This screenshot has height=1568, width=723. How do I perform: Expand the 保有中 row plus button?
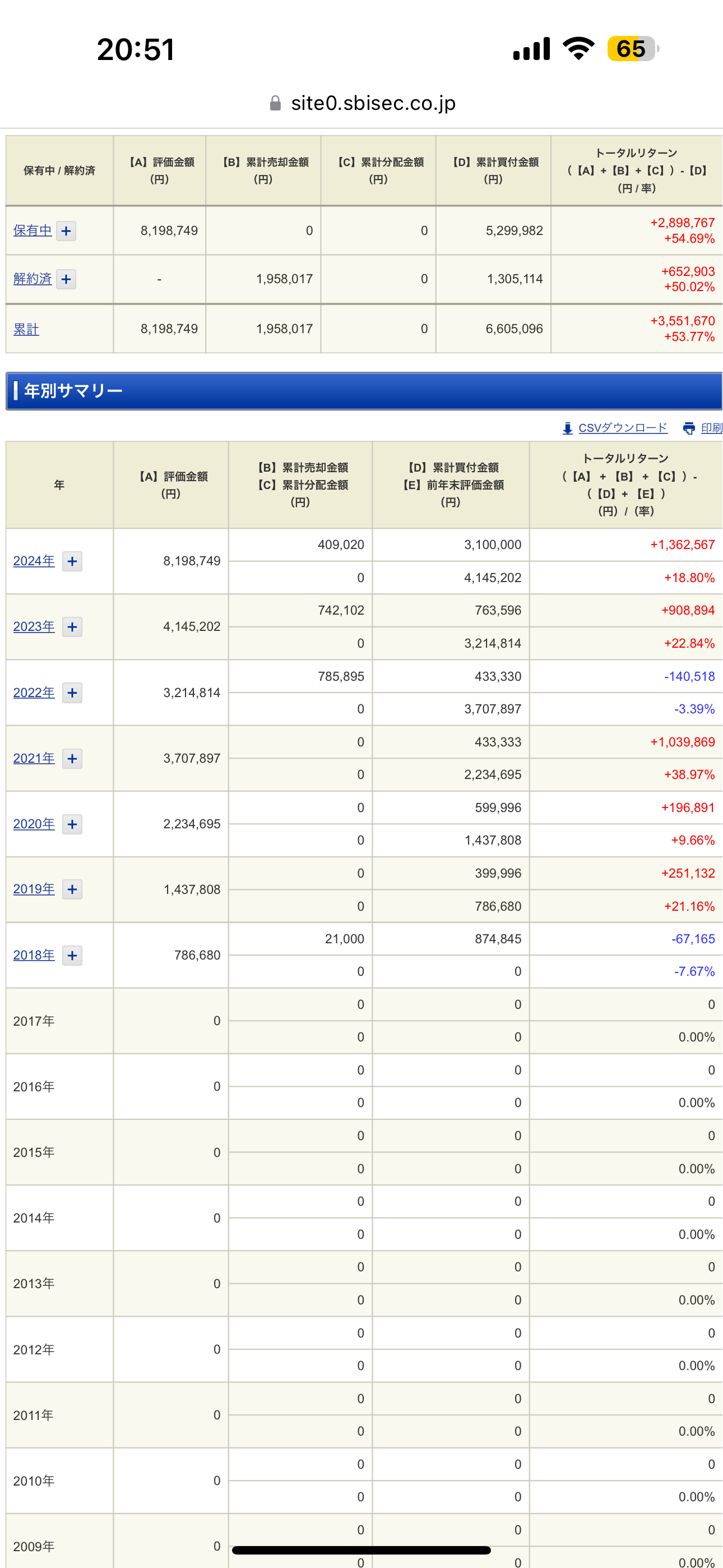click(x=66, y=230)
